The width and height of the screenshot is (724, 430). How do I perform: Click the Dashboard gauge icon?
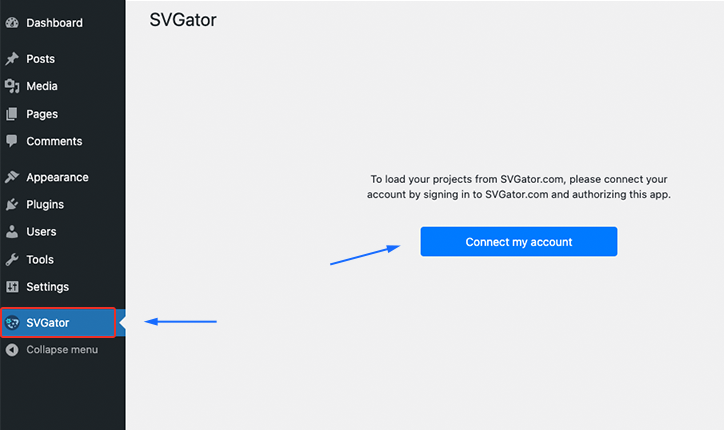pyautogui.click(x=12, y=23)
